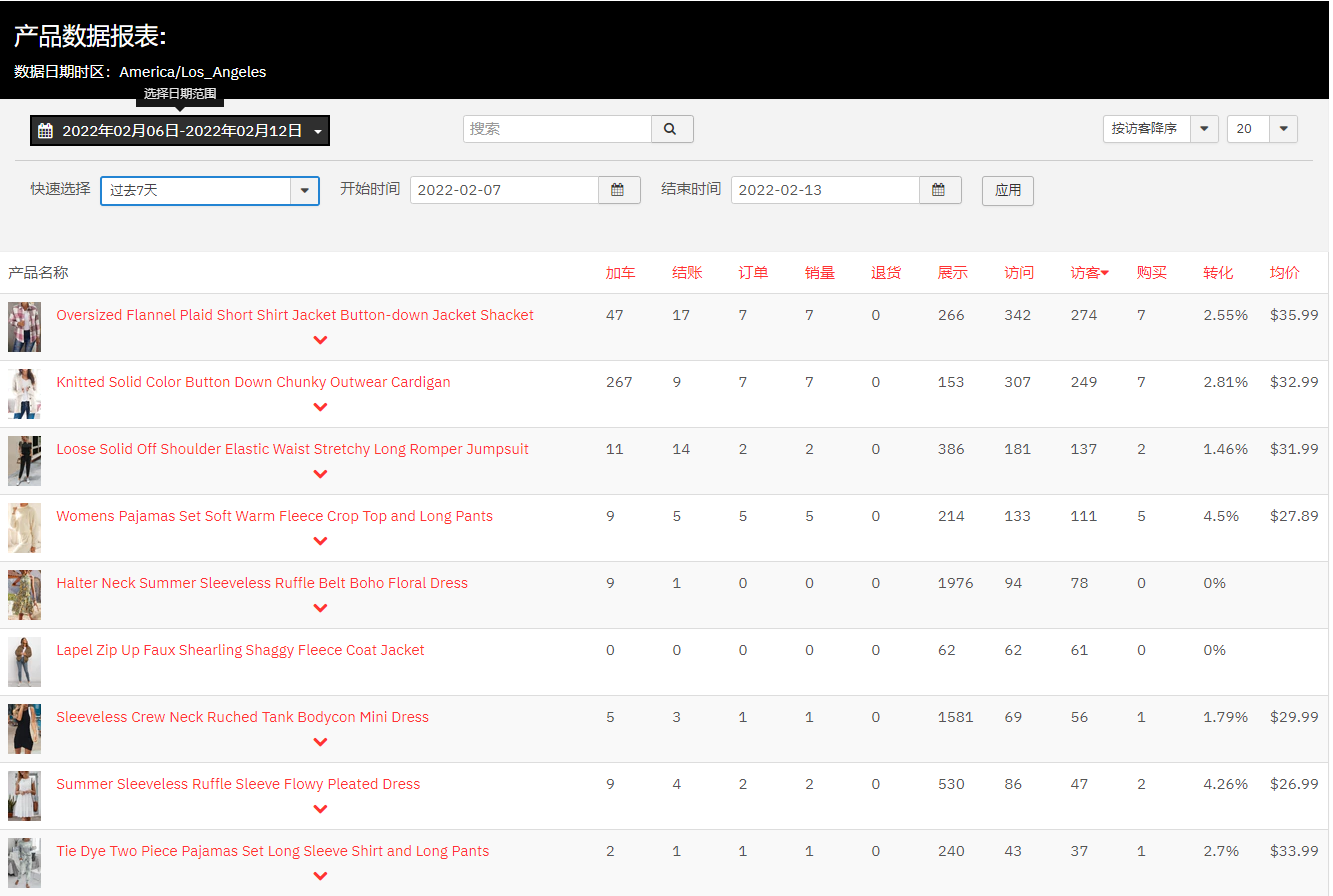Expand Oversized Flannel Plaid Shacket row chevron

320,340
